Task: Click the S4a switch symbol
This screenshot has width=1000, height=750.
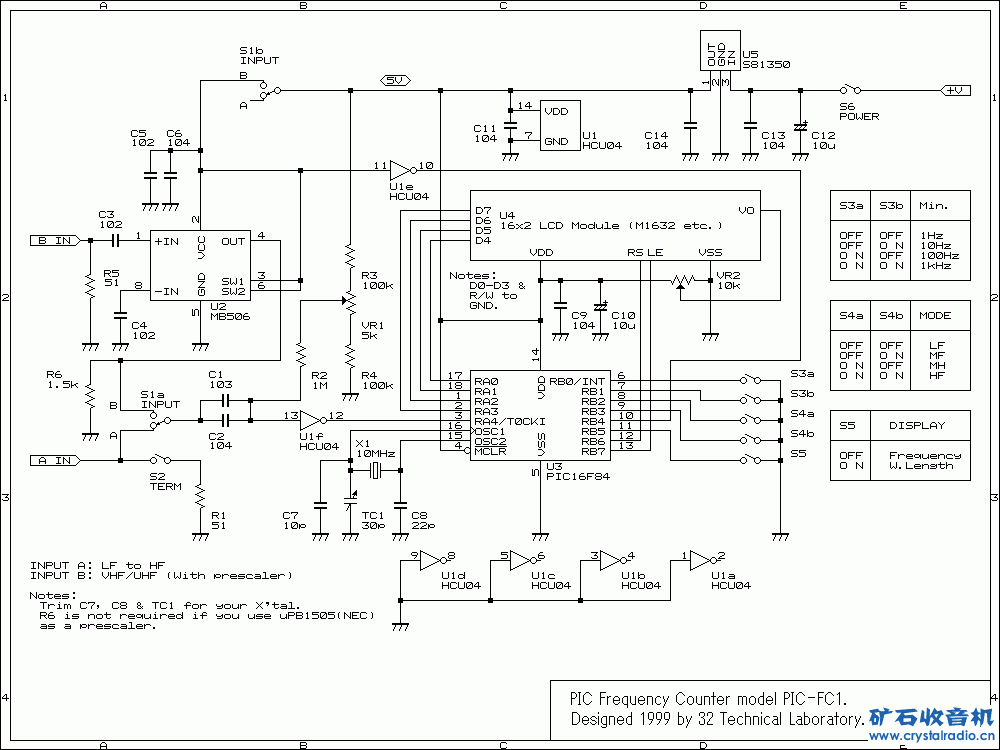Action: tap(750, 420)
